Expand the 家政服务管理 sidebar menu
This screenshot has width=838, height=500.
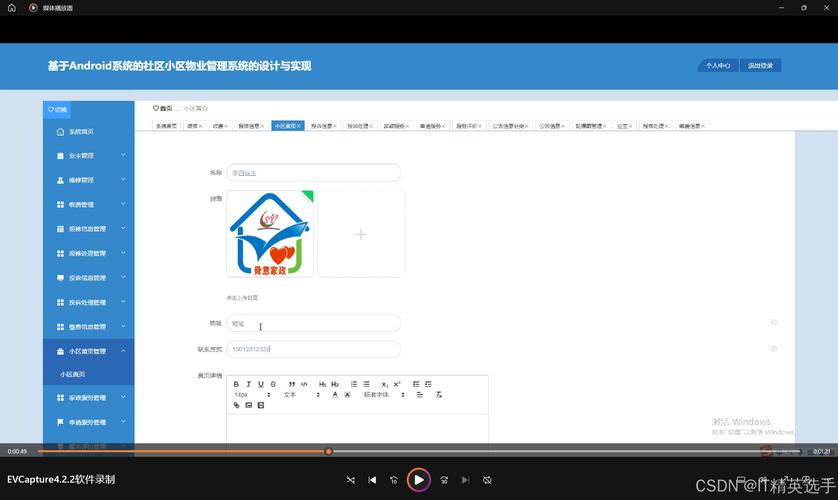[89, 397]
